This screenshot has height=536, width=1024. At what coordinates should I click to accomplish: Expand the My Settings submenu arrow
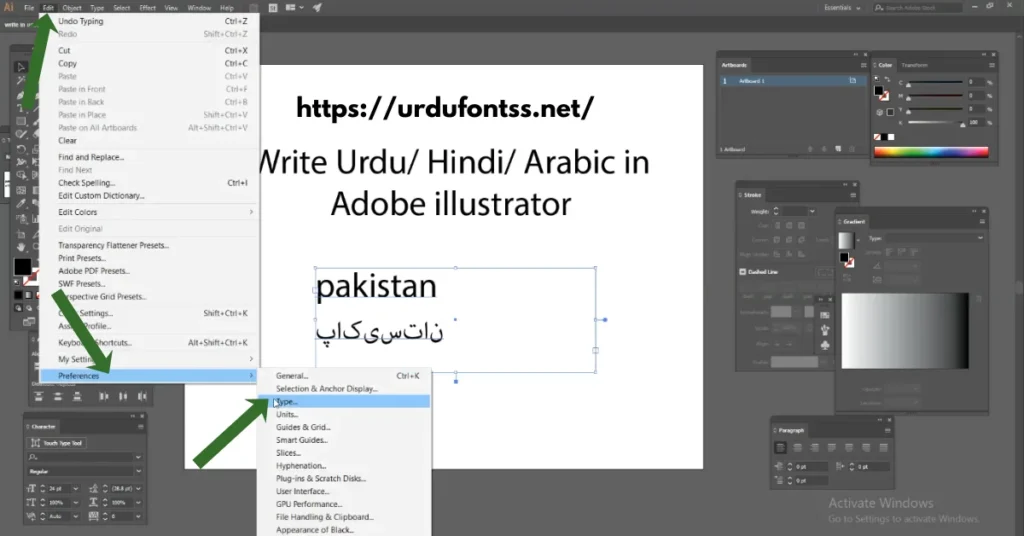(x=251, y=359)
